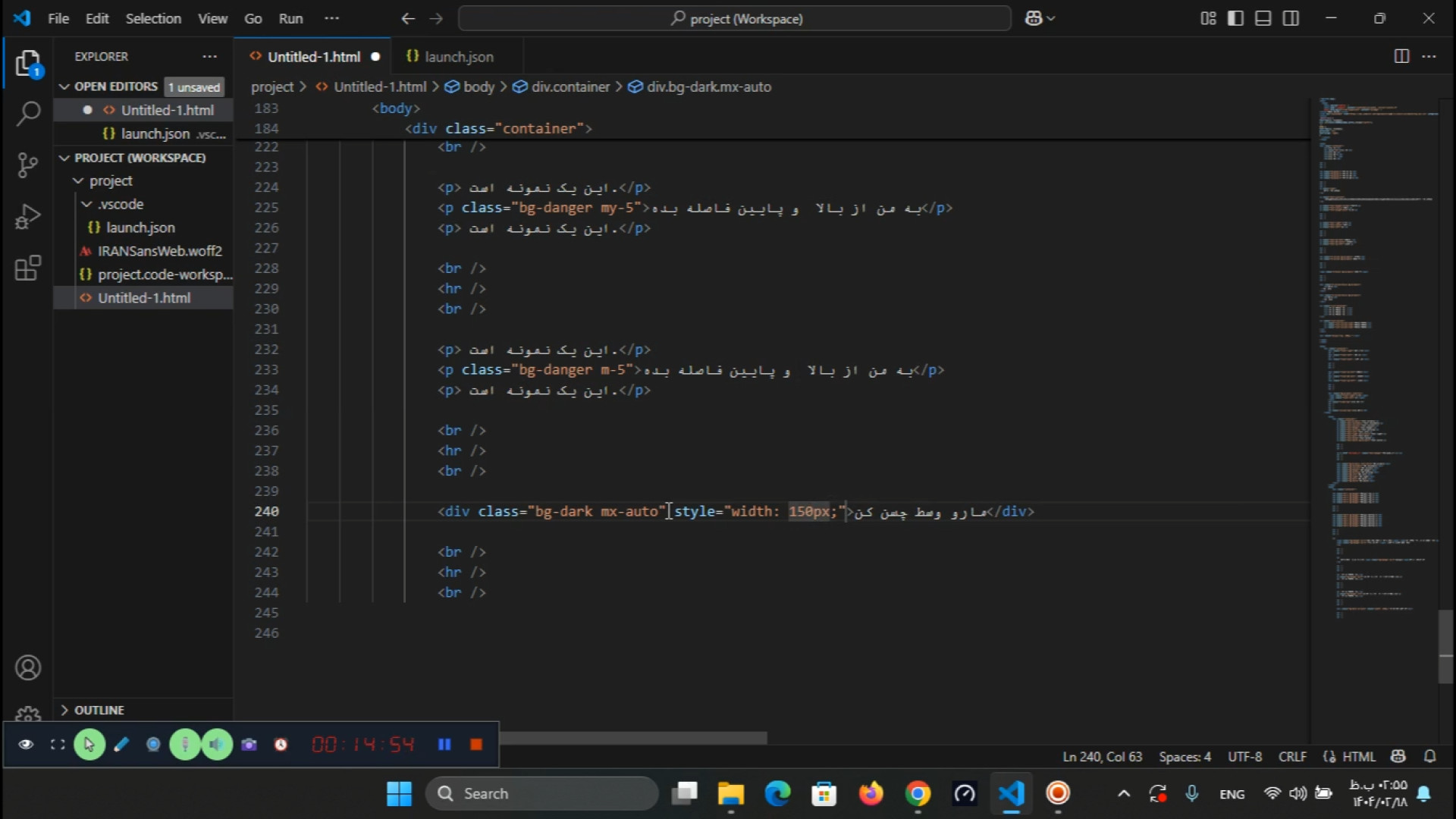
Task: Collapse the OPEN EDITORS section
Action: pos(64,86)
